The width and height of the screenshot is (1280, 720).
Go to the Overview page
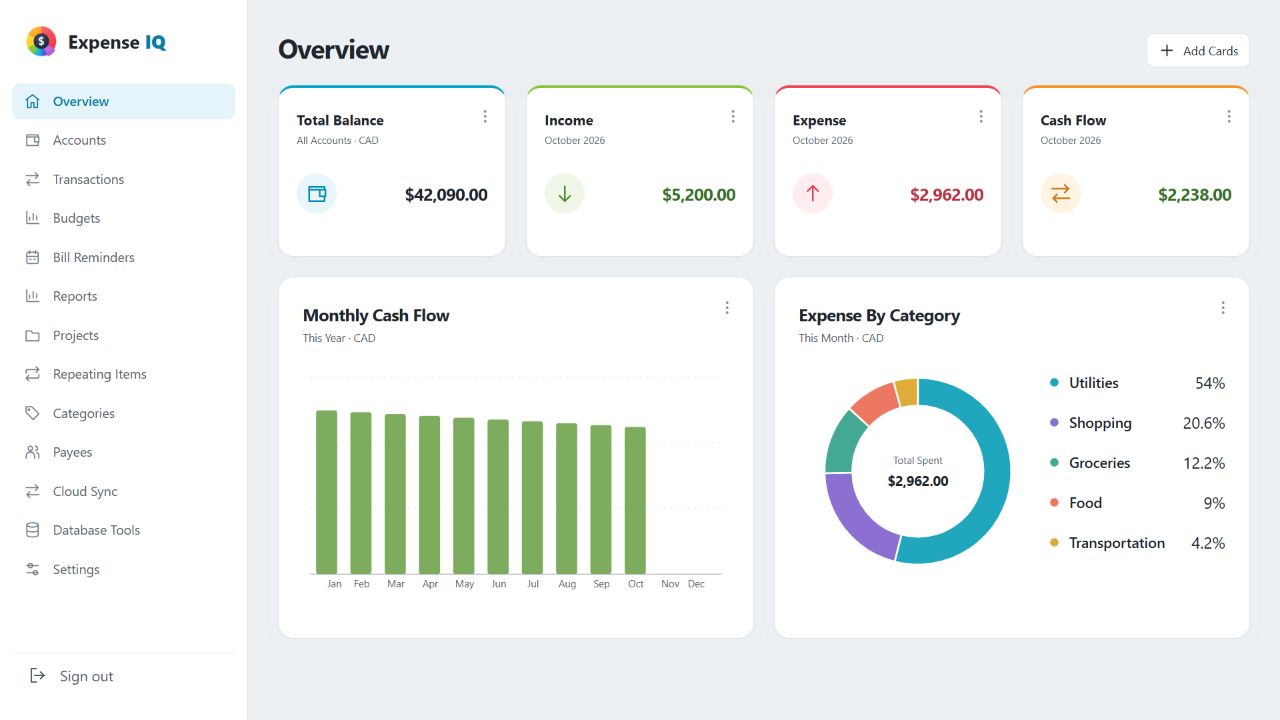point(124,101)
